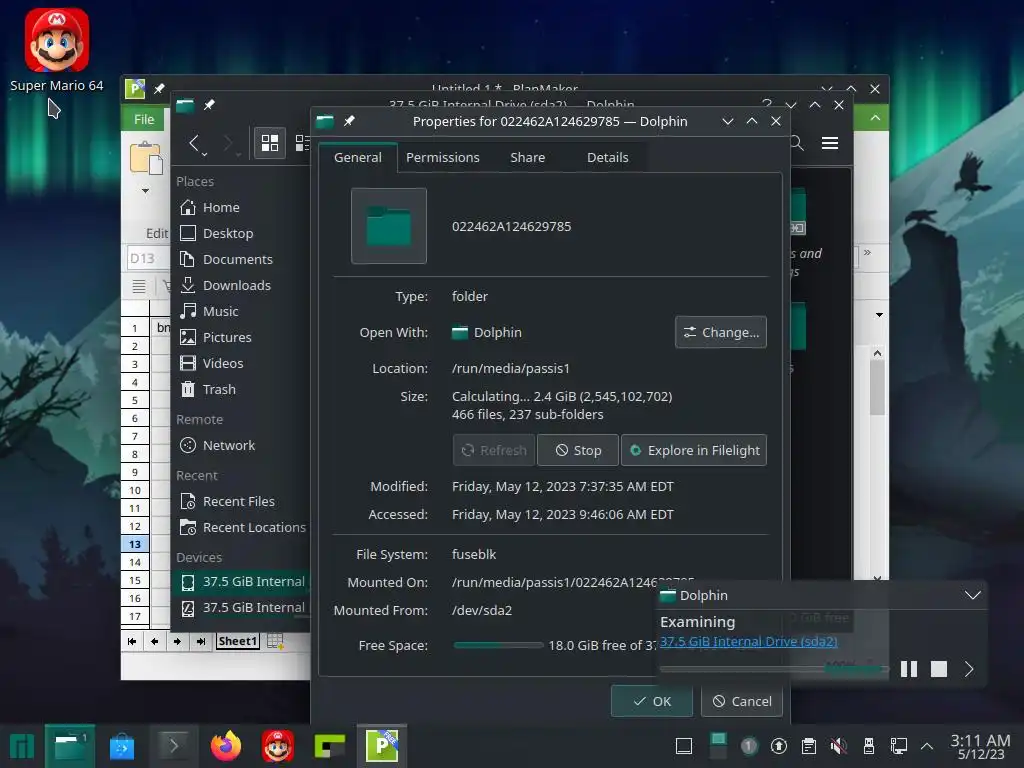This screenshot has width=1024, height=768.
Task: Launch Firefox from the taskbar
Action: click(225, 746)
